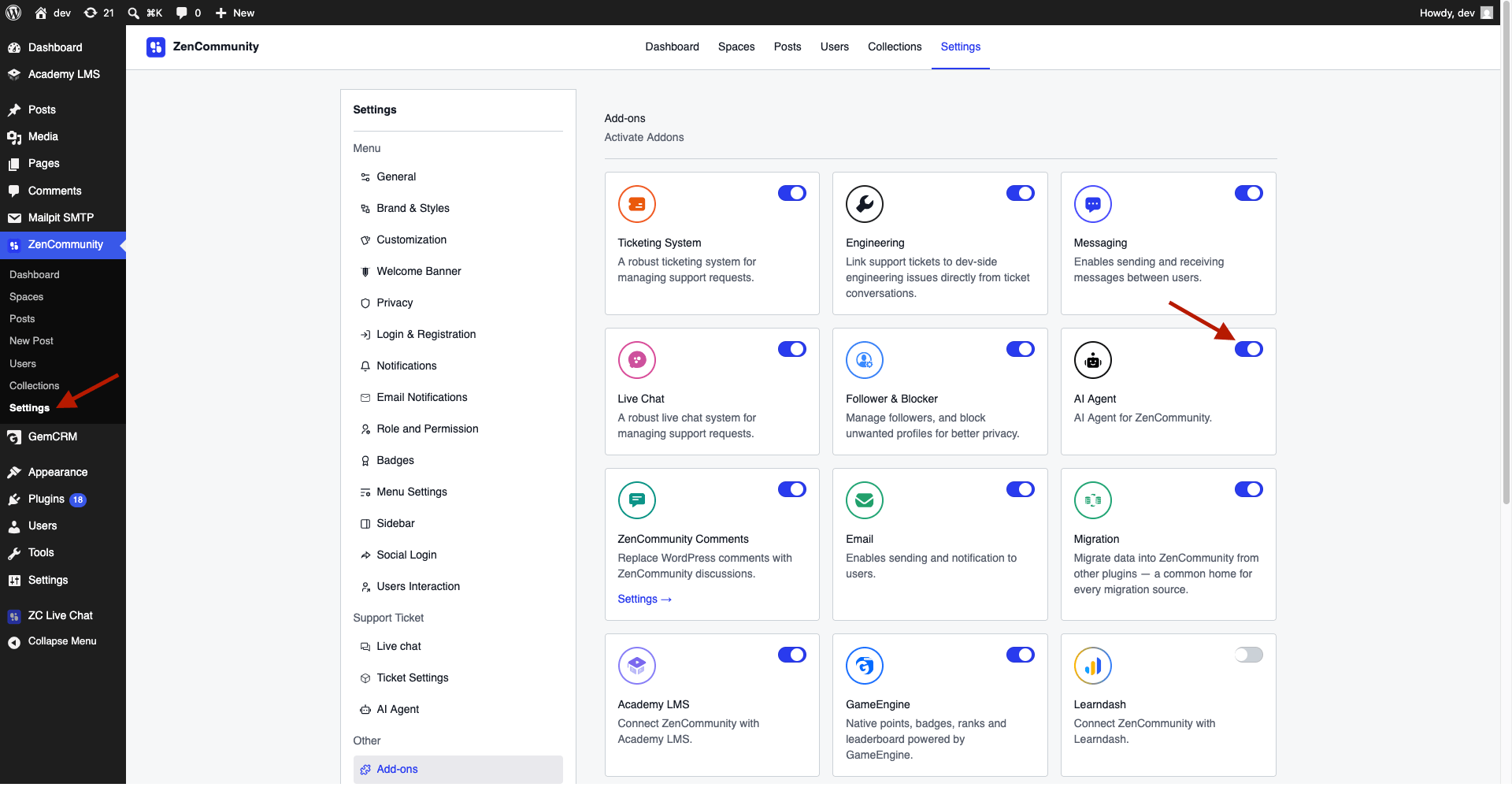Viewport: 1512px width, 802px height.
Task: Select Brand & Styles settings item
Action: point(458,208)
